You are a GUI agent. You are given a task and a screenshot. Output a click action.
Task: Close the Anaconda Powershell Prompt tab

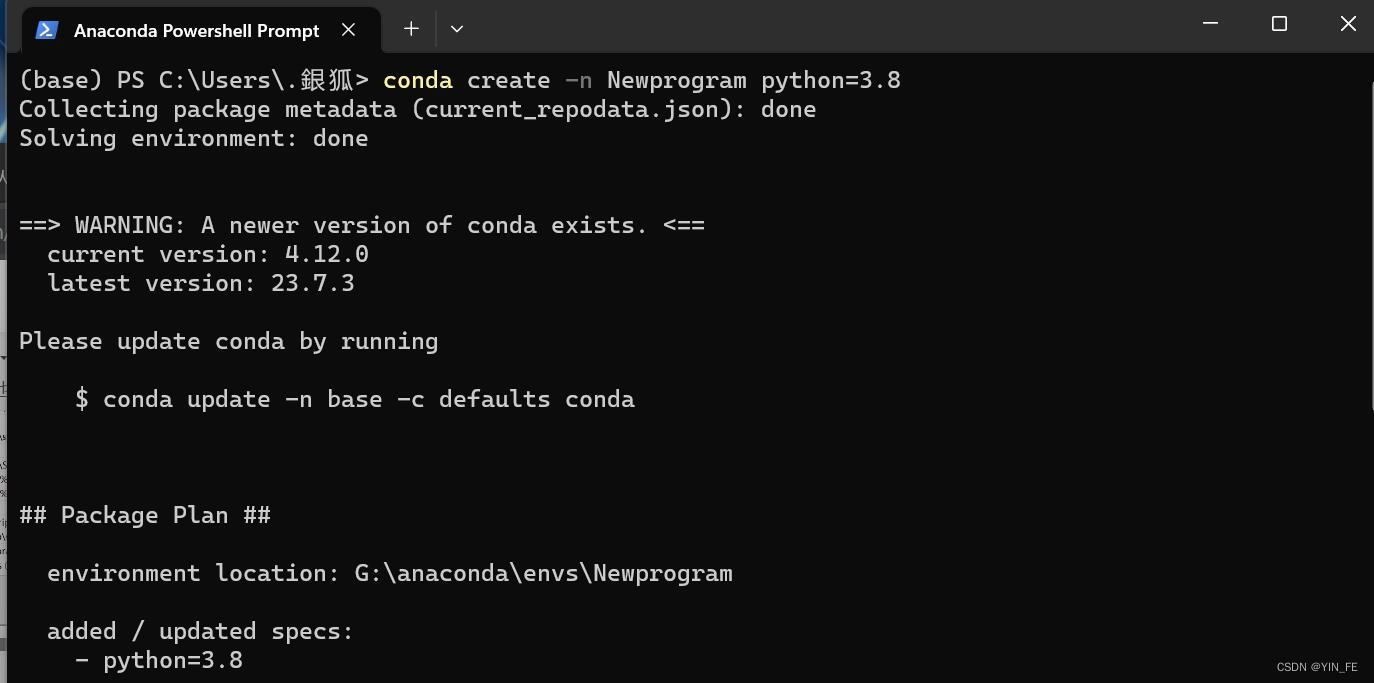point(348,30)
